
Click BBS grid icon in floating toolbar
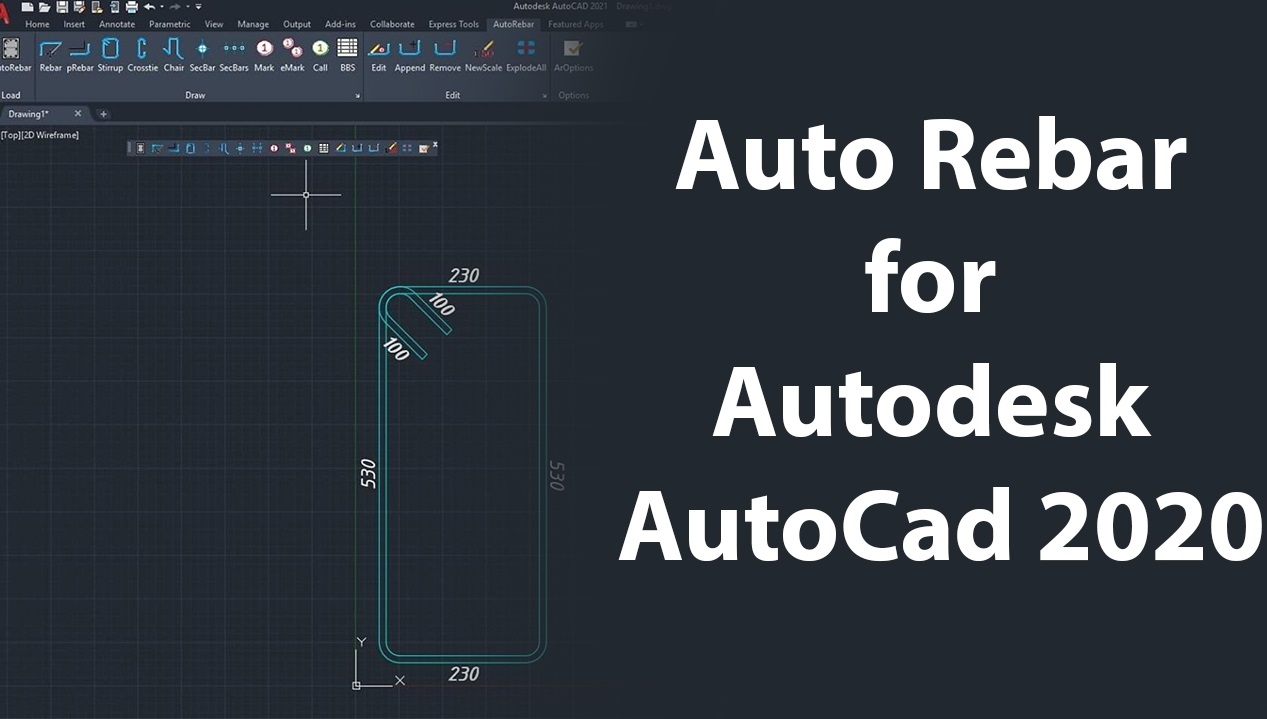coord(323,148)
